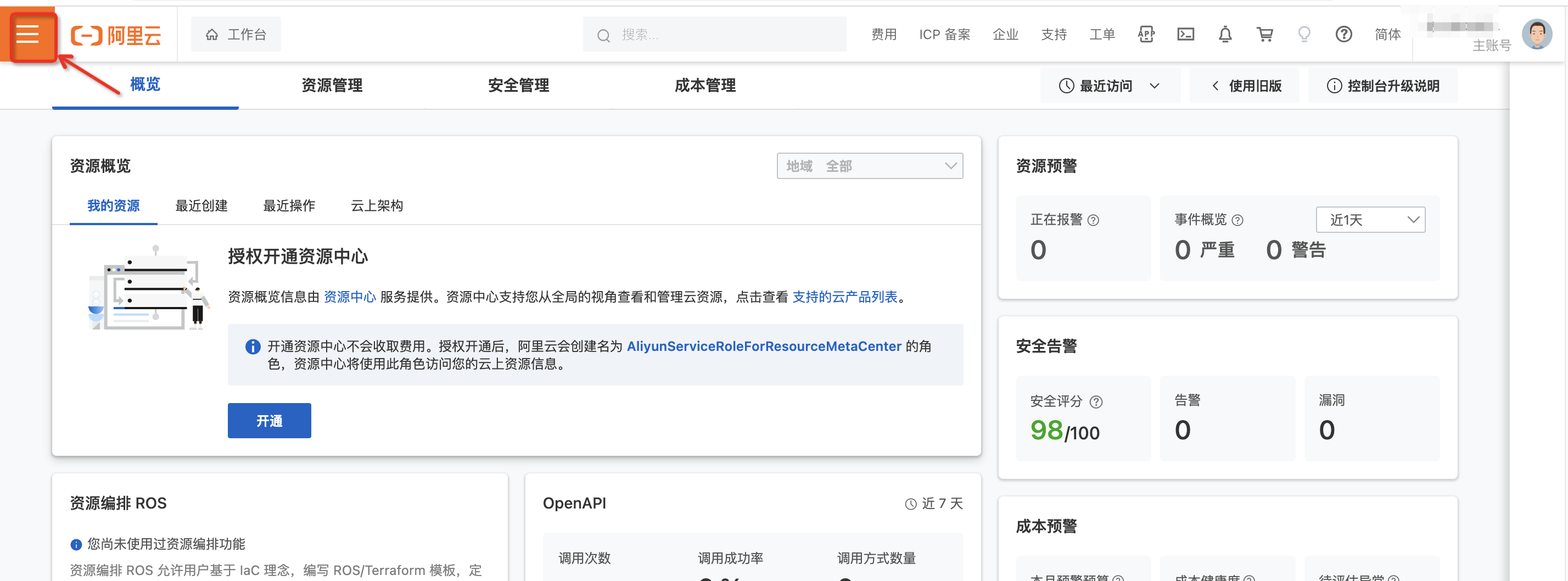This screenshot has width=1568, height=581.
Task: Open the shopping cart icon
Action: pyautogui.click(x=1265, y=35)
